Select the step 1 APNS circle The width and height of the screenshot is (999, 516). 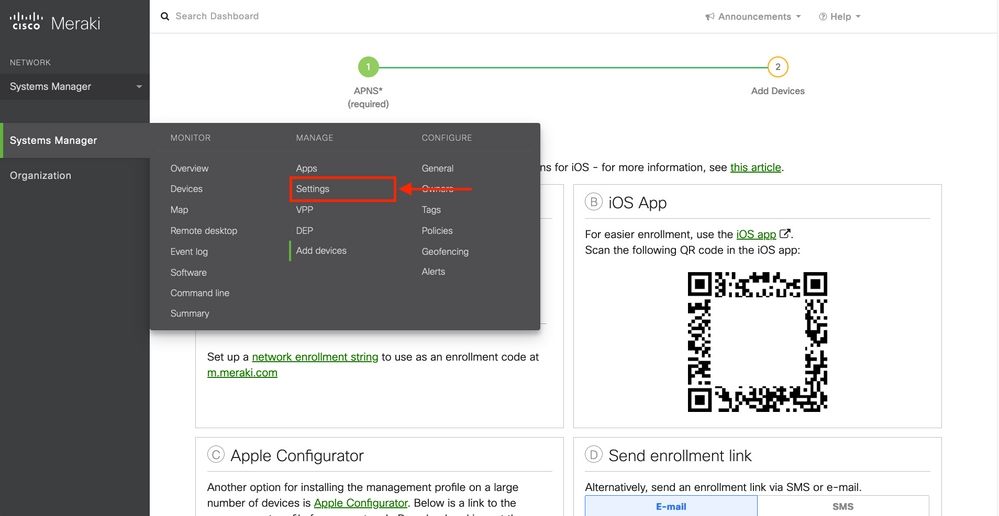[x=368, y=67]
